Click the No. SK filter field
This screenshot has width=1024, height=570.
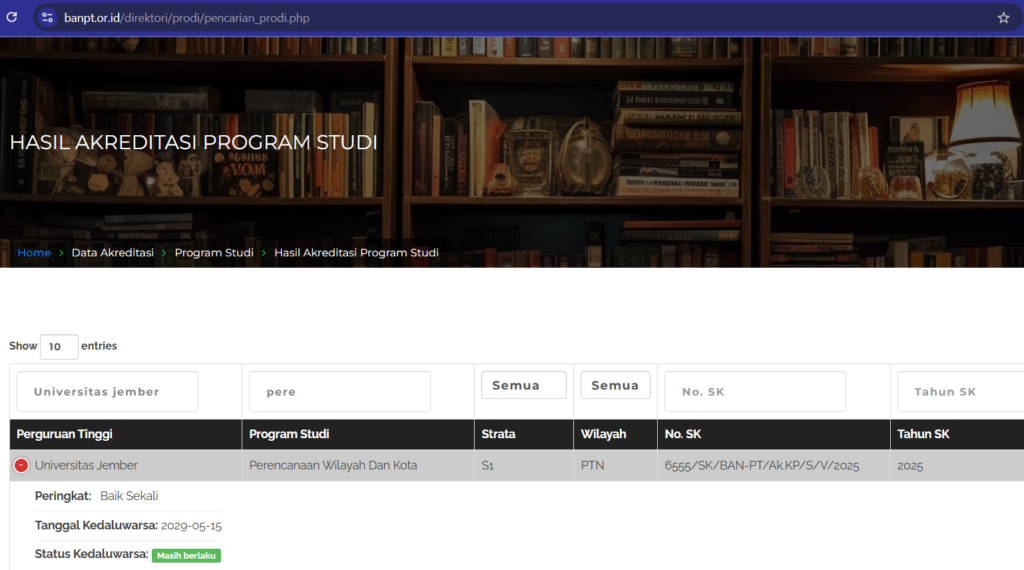pyautogui.click(x=755, y=391)
